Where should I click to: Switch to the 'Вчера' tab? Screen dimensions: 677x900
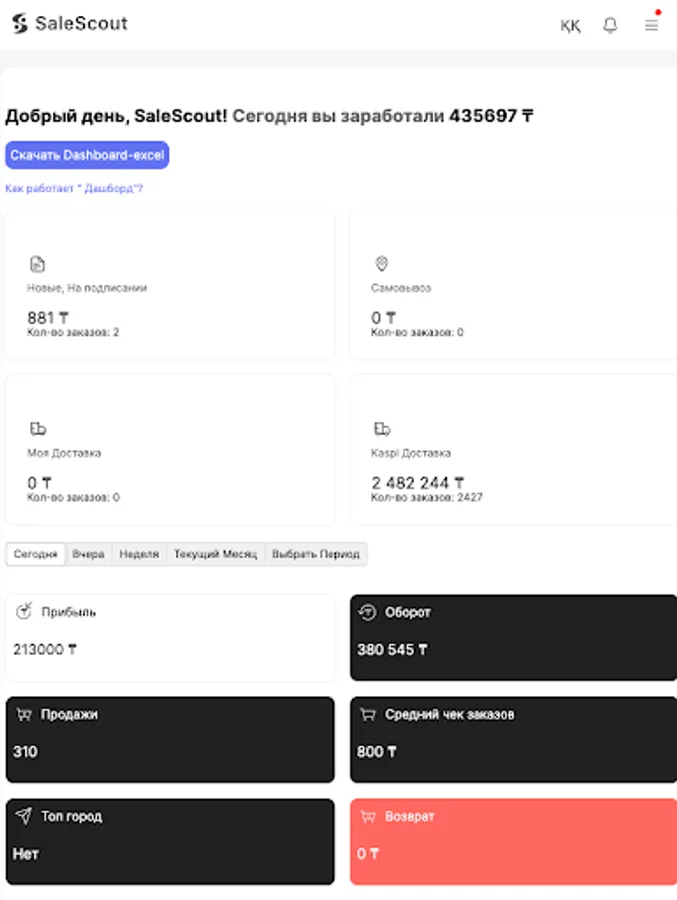89,554
